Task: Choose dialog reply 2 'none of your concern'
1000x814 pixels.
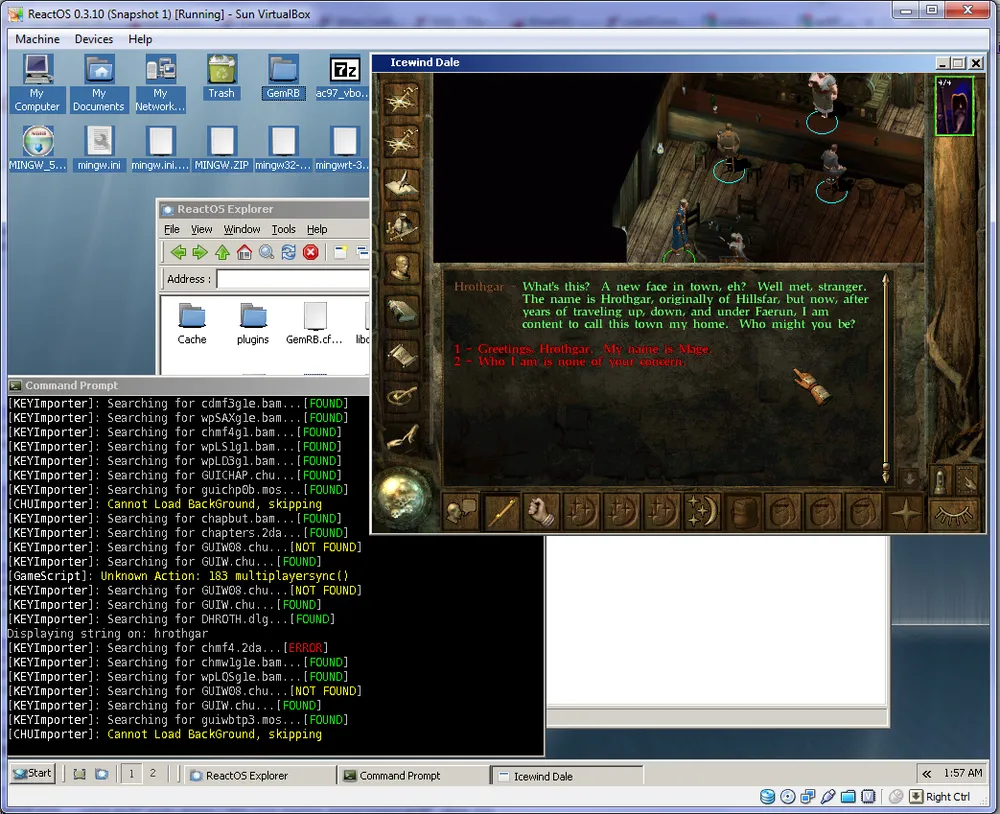Action: 570,362
